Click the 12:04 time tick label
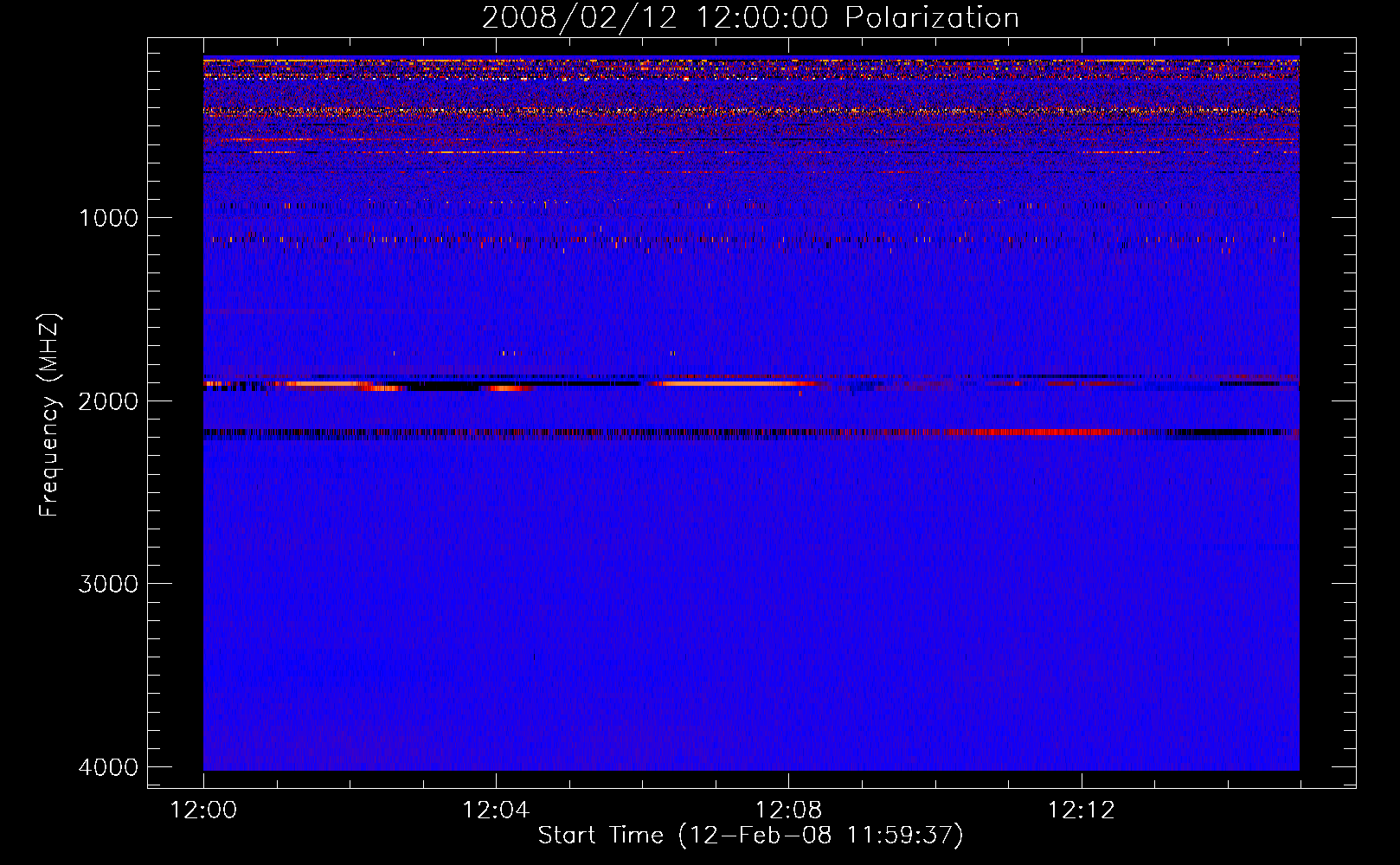 pos(496,811)
